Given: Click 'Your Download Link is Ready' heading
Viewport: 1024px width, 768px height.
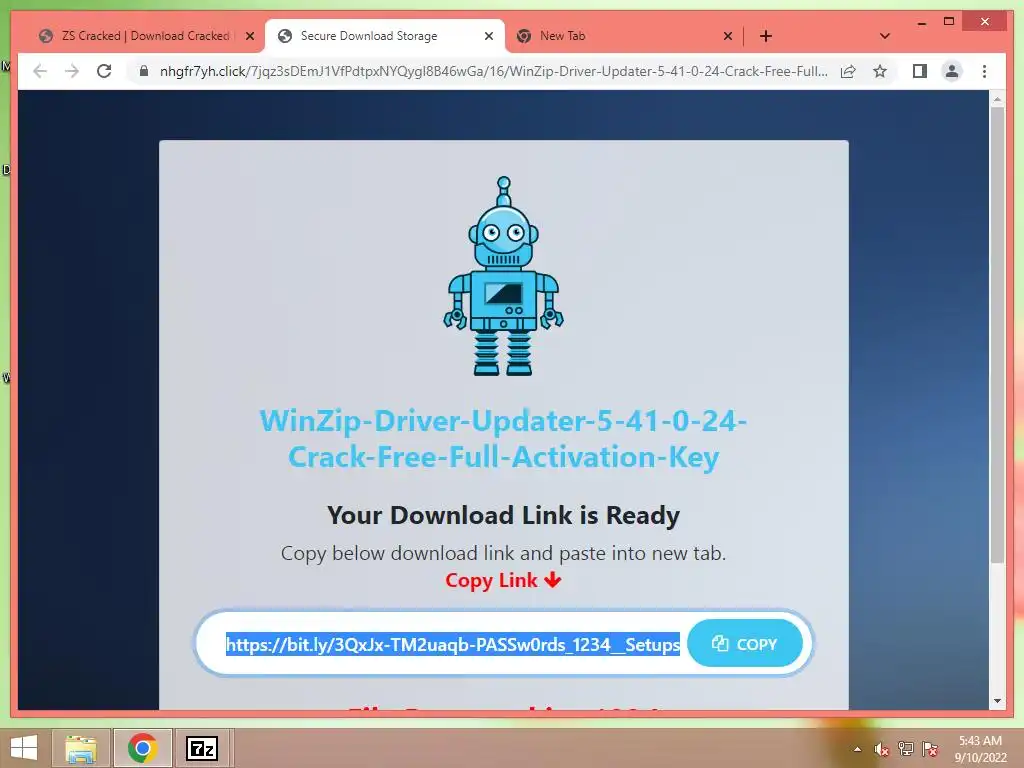Looking at the screenshot, I should click(504, 515).
